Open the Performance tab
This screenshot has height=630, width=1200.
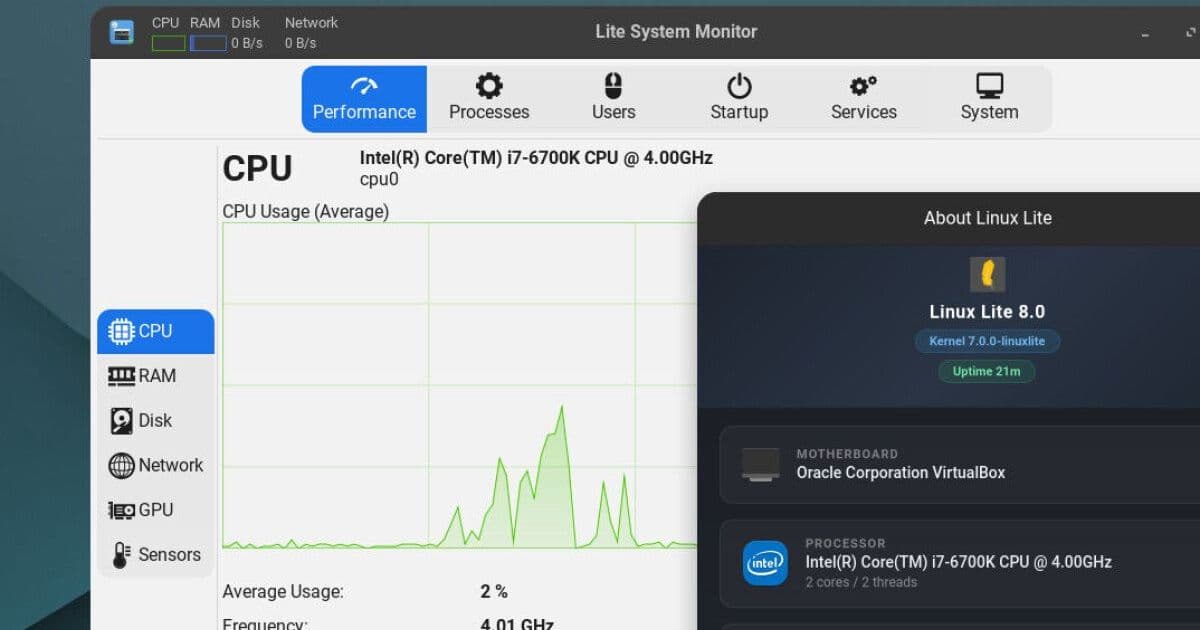(x=364, y=99)
